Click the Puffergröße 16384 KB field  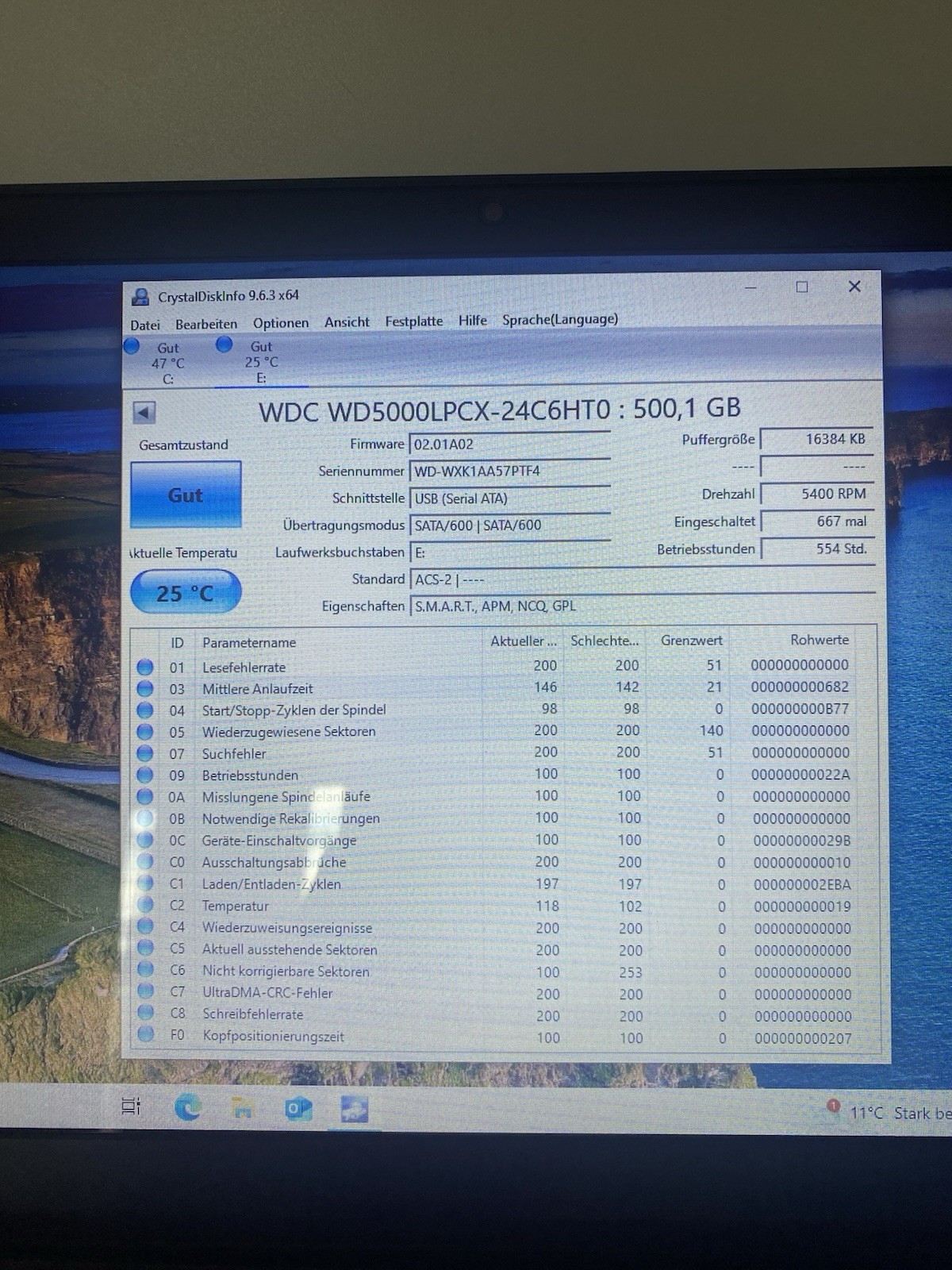point(816,439)
